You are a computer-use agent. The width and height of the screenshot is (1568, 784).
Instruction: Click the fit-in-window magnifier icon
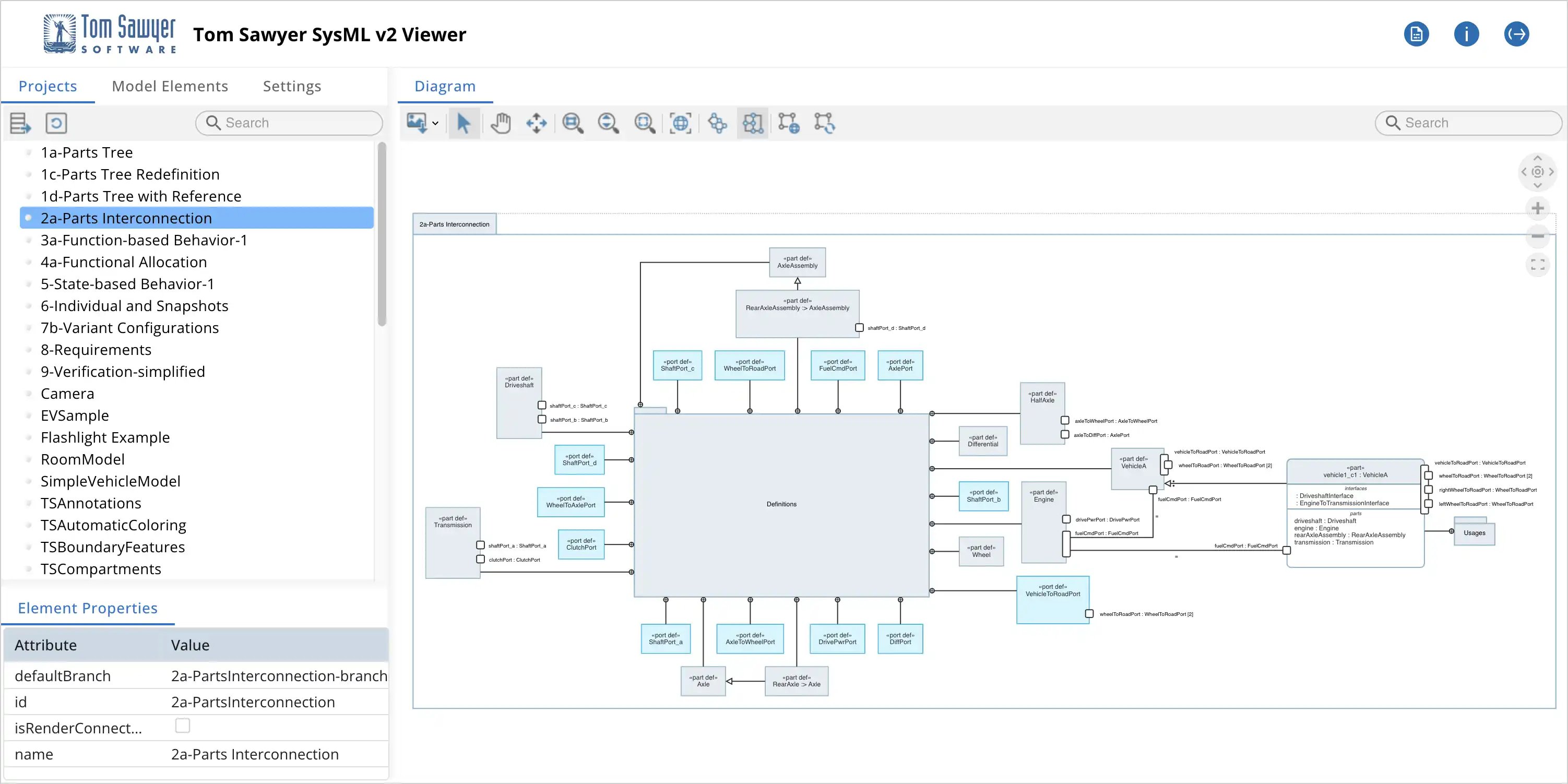point(644,123)
